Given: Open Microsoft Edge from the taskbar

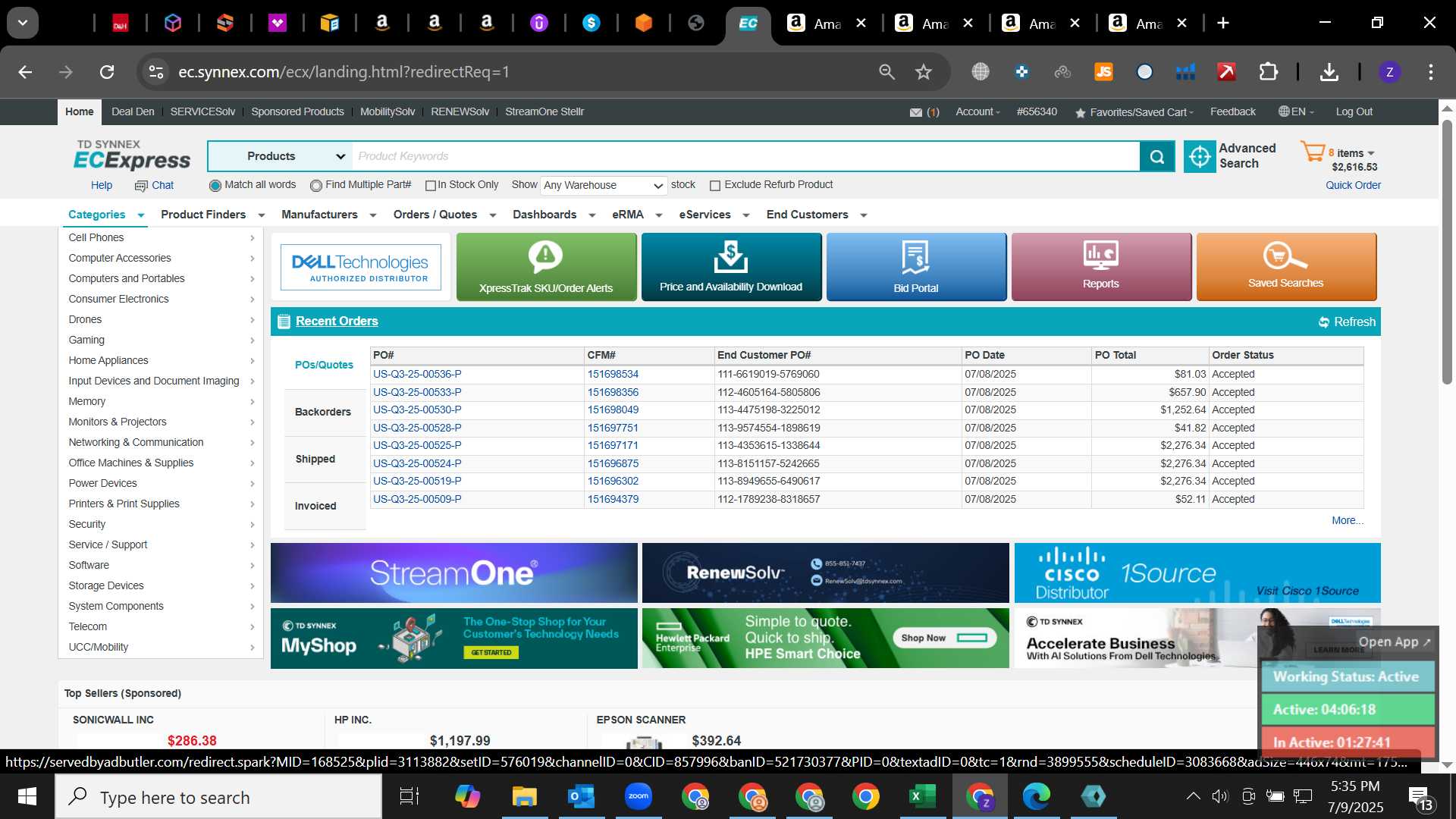Looking at the screenshot, I should [1037, 796].
